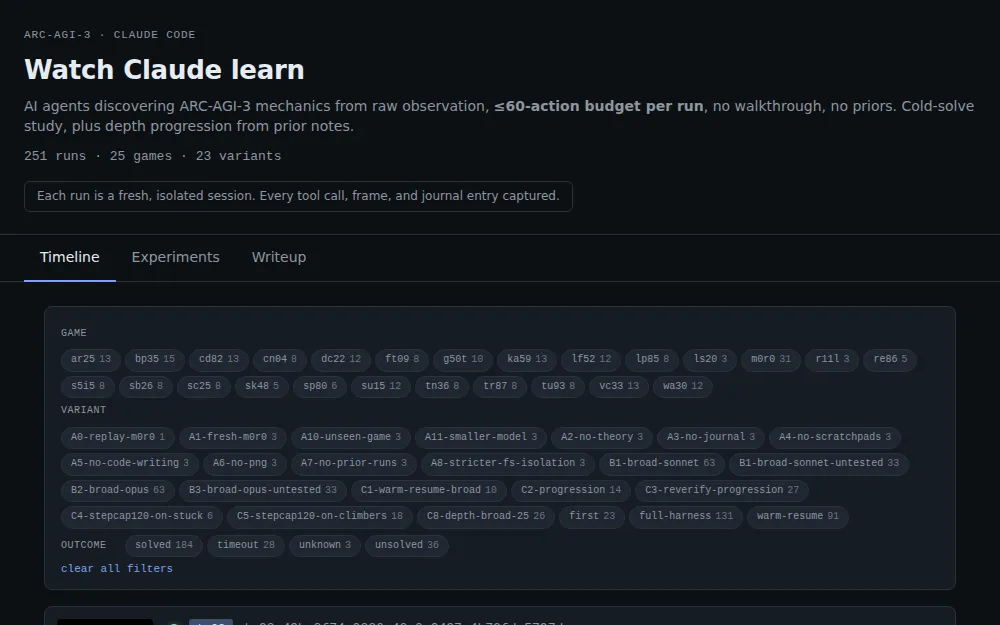Screen dimensions: 1000x625
Task: Filter by variant A0-replay-m0r0
Action: click(117, 438)
